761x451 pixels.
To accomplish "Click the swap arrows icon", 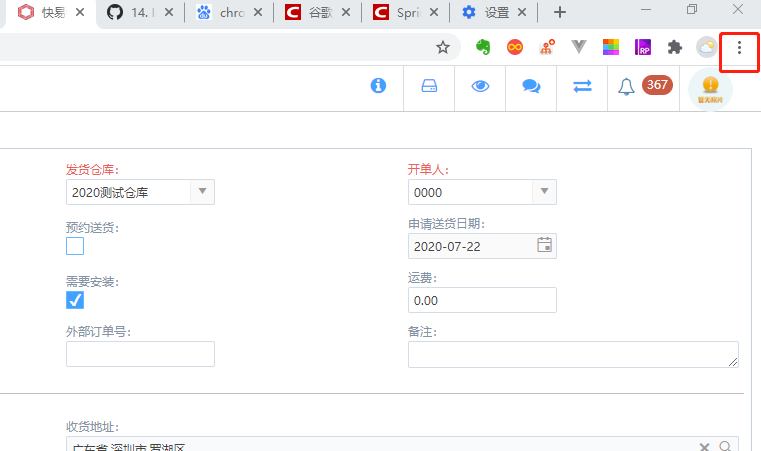I will click(x=582, y=87).
